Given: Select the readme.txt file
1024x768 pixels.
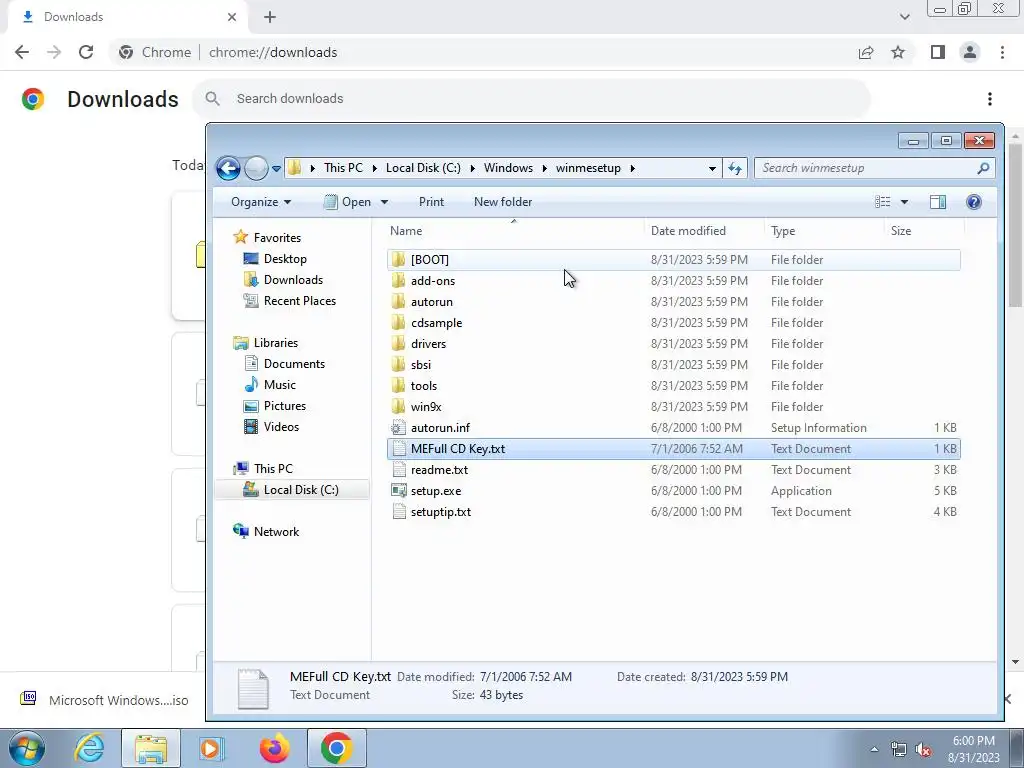Looking at the screenshot, I should pos(673,470).
